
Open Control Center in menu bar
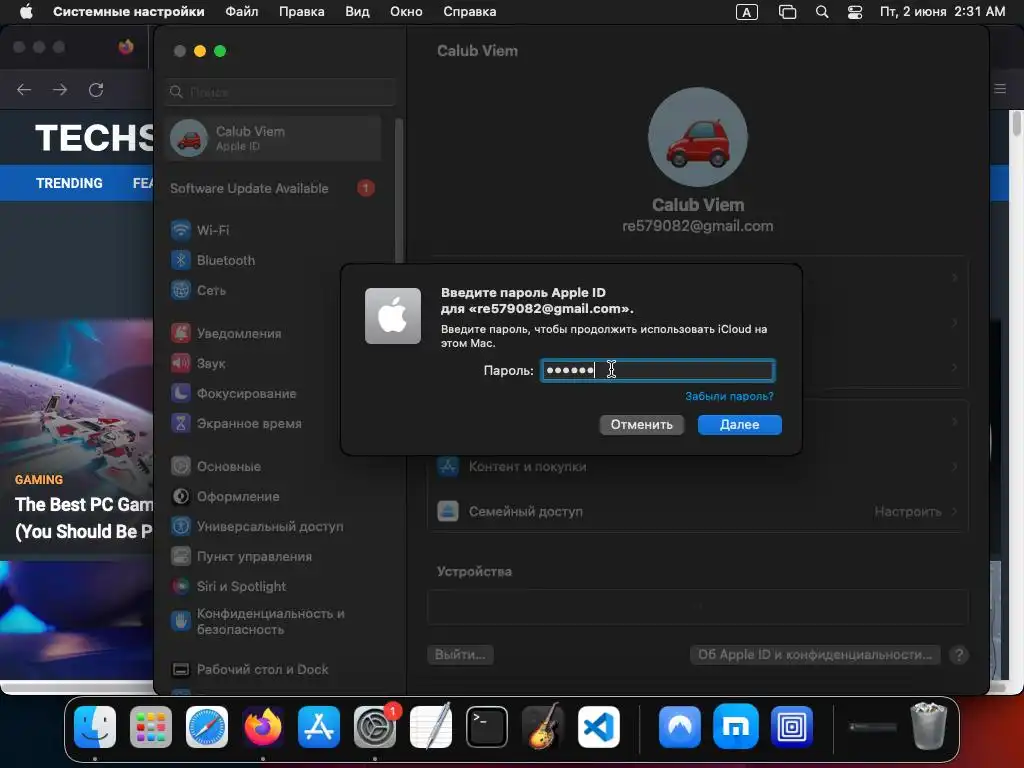[855, 12]
